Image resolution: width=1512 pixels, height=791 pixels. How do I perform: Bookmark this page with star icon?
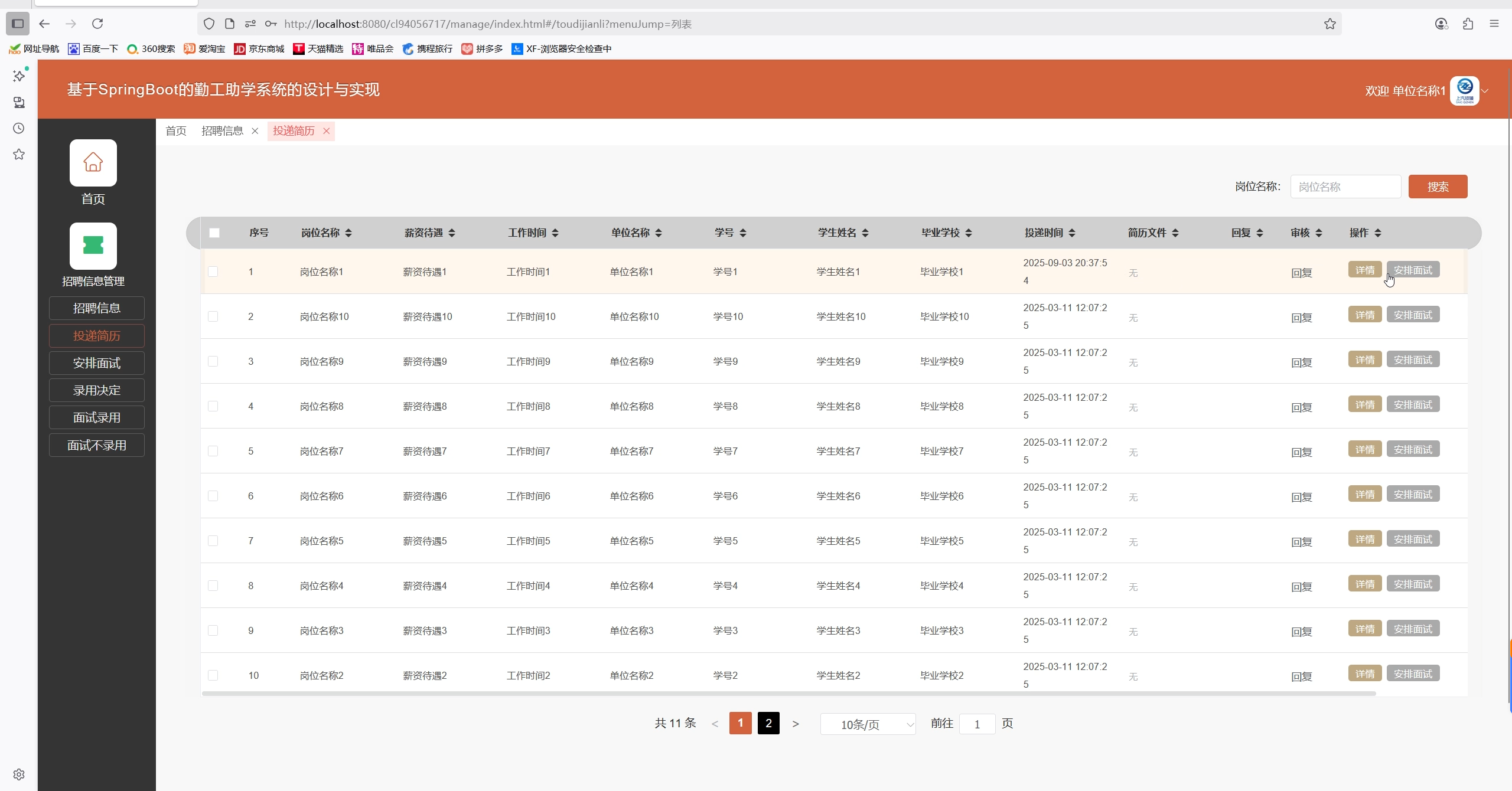(1329, 24)
